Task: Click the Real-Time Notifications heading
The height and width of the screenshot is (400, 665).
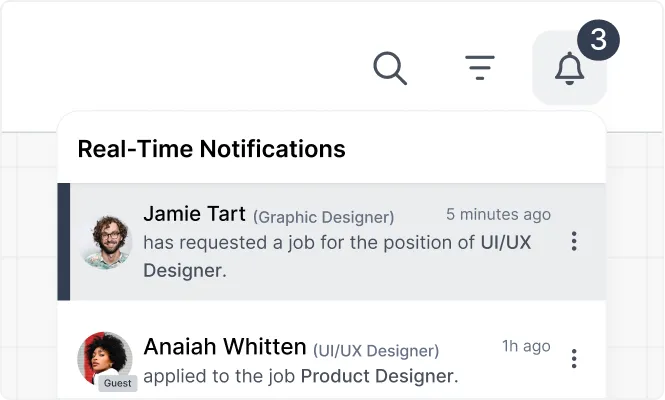Action: pyautogui.click(x=211, y=149)
